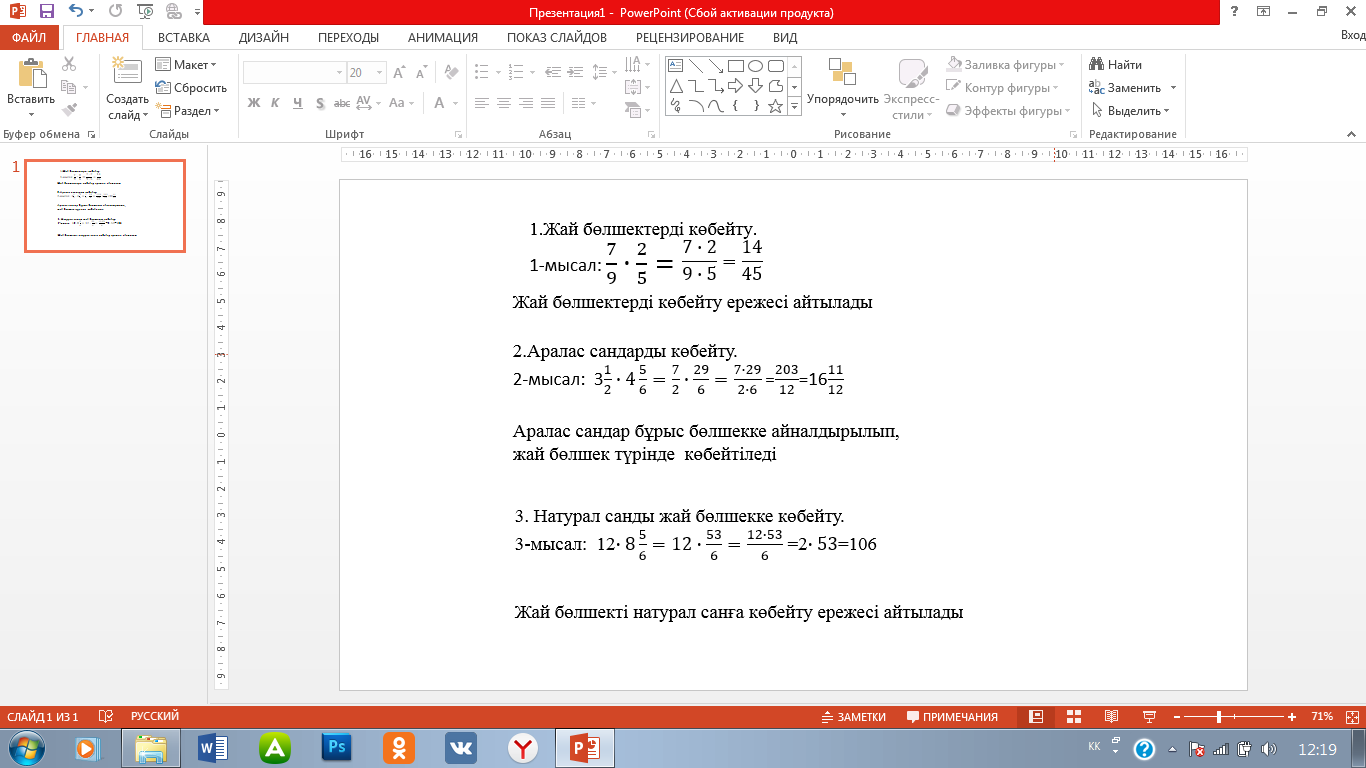Image resolution: width=1366 pixels, height=768 pixels.
Task: Open the PowerPoint Help question mark
Action: [1235, 12]
